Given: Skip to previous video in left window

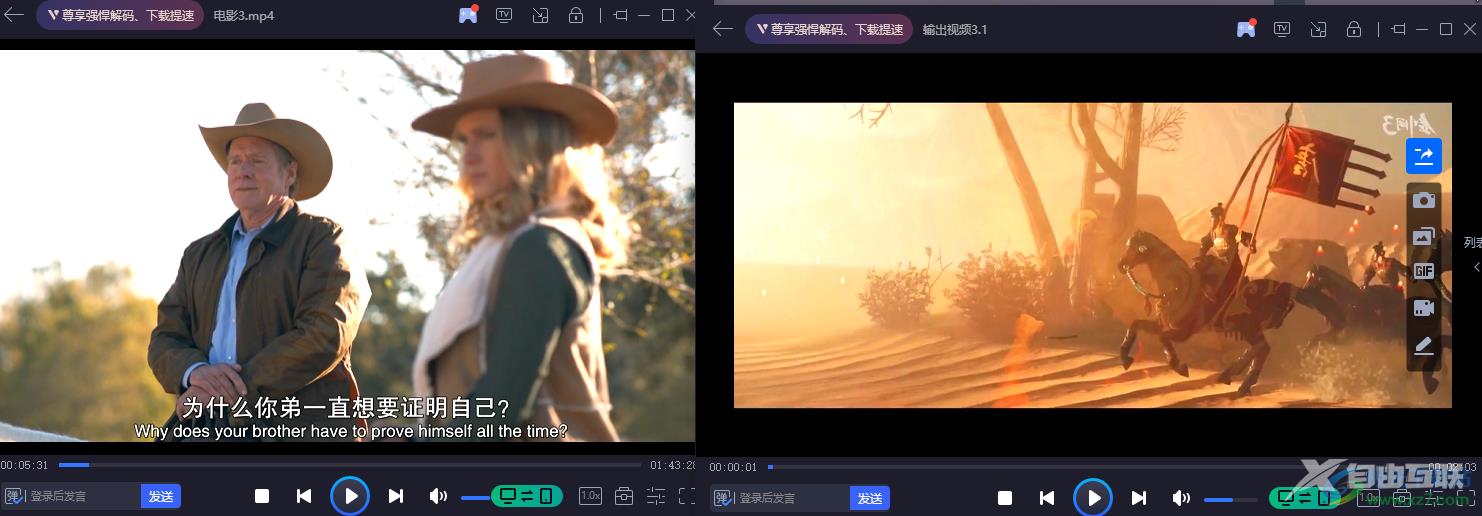Looking at the screenshot, I should (x=304, y=496).
